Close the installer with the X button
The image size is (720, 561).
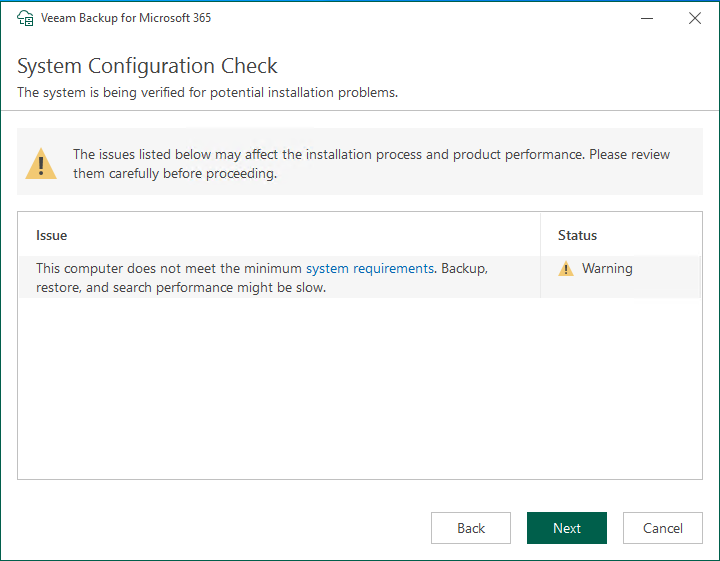tap(695, 18)
